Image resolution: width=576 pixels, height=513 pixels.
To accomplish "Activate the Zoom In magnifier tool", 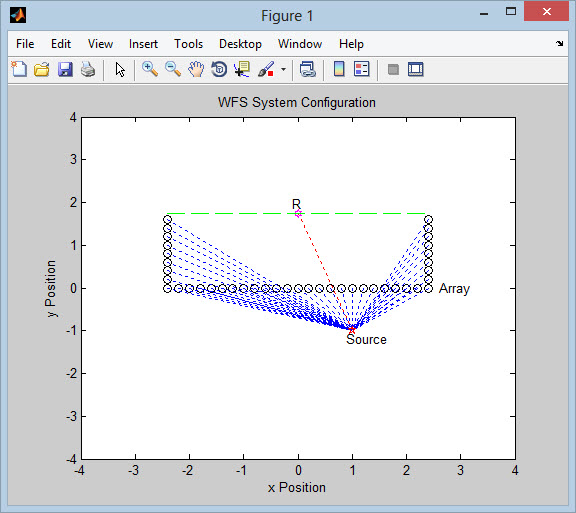I will (150, 69).
